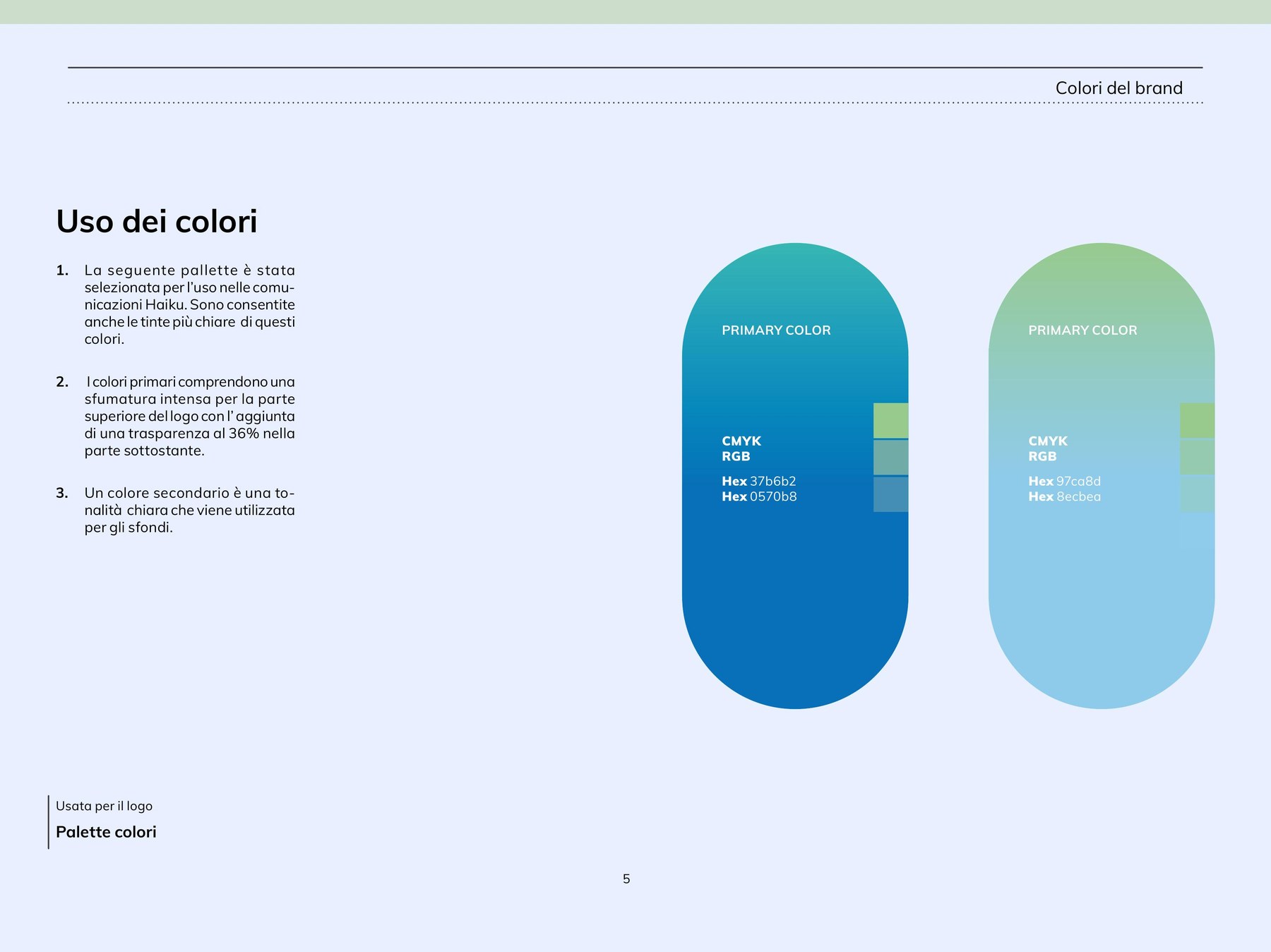Click the top green swatch on blue capsule

890,420
